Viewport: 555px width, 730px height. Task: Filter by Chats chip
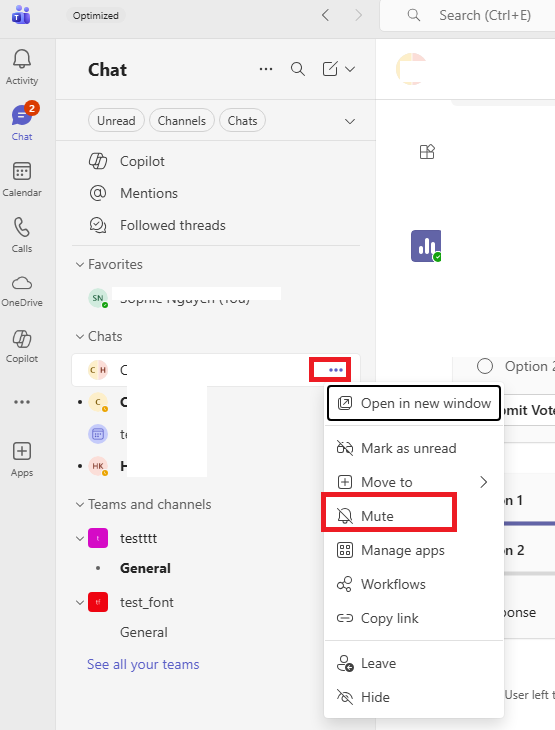tap(243, 121)
